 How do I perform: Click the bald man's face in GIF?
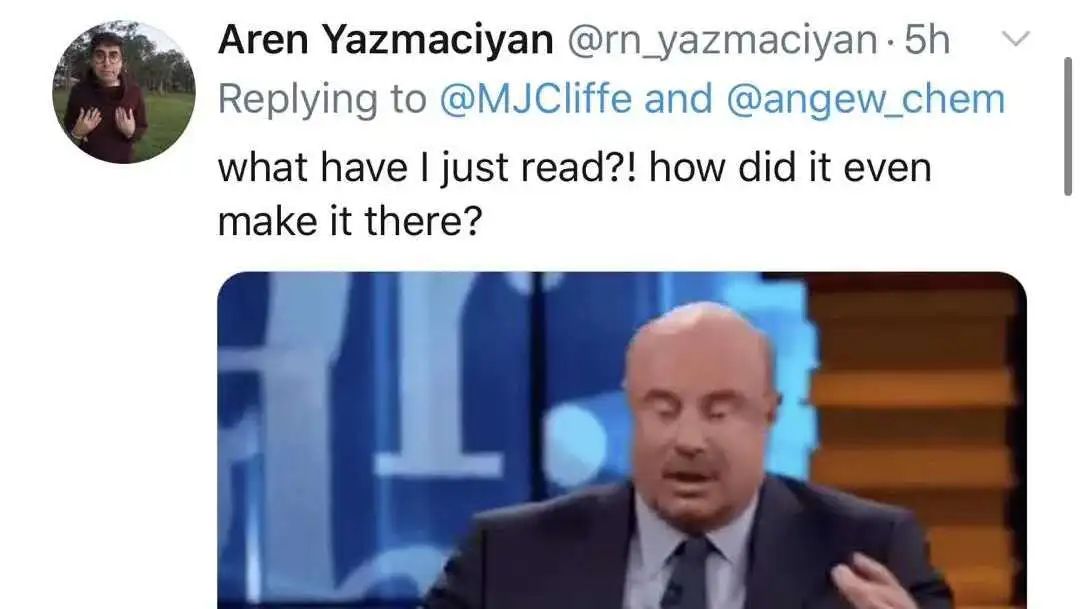tap(701, 413)
